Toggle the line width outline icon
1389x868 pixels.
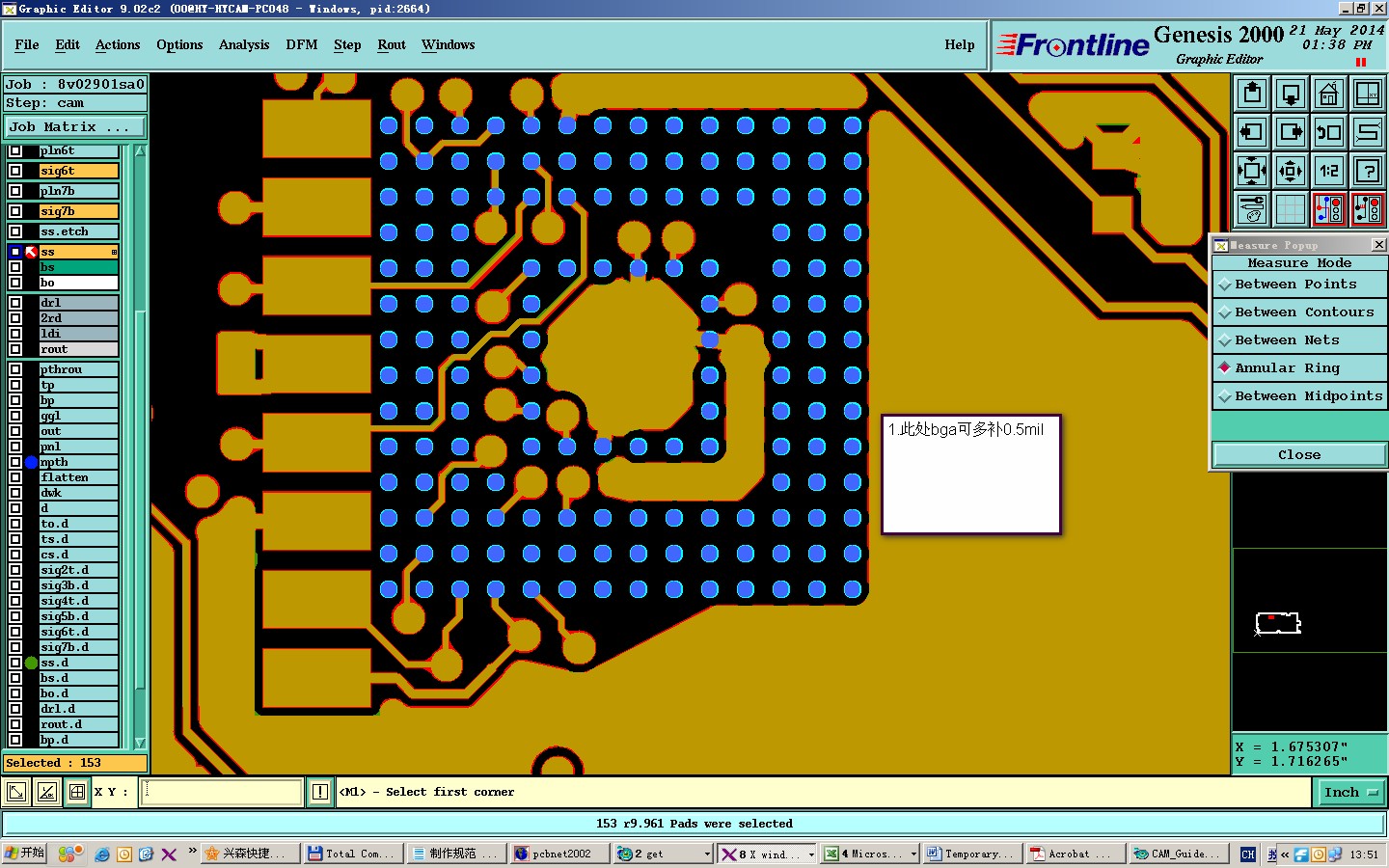(x=1368, y=132)
